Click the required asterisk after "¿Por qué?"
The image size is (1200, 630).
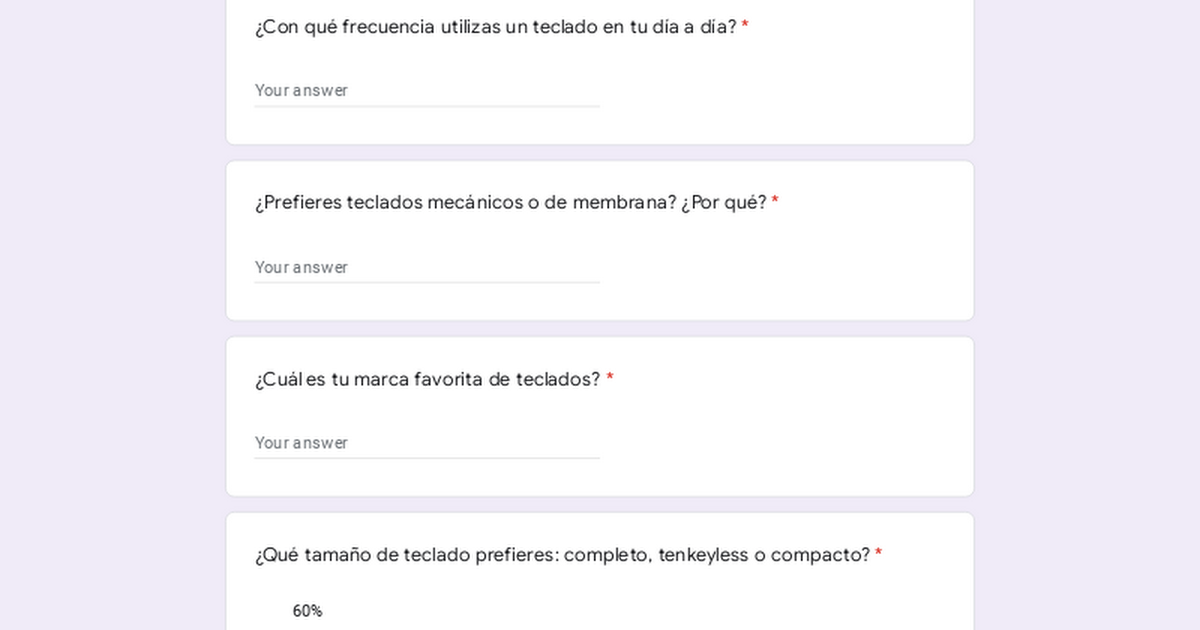[775, 202]
